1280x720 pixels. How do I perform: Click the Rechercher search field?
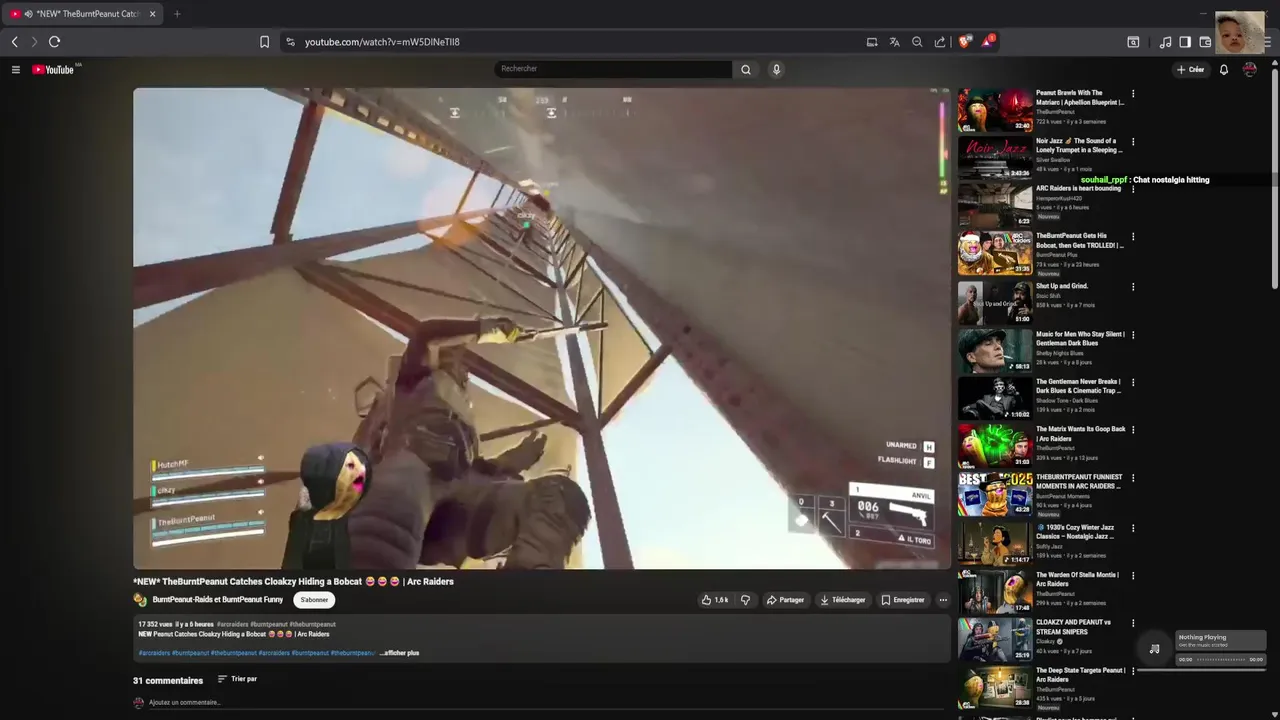(613, 69)
